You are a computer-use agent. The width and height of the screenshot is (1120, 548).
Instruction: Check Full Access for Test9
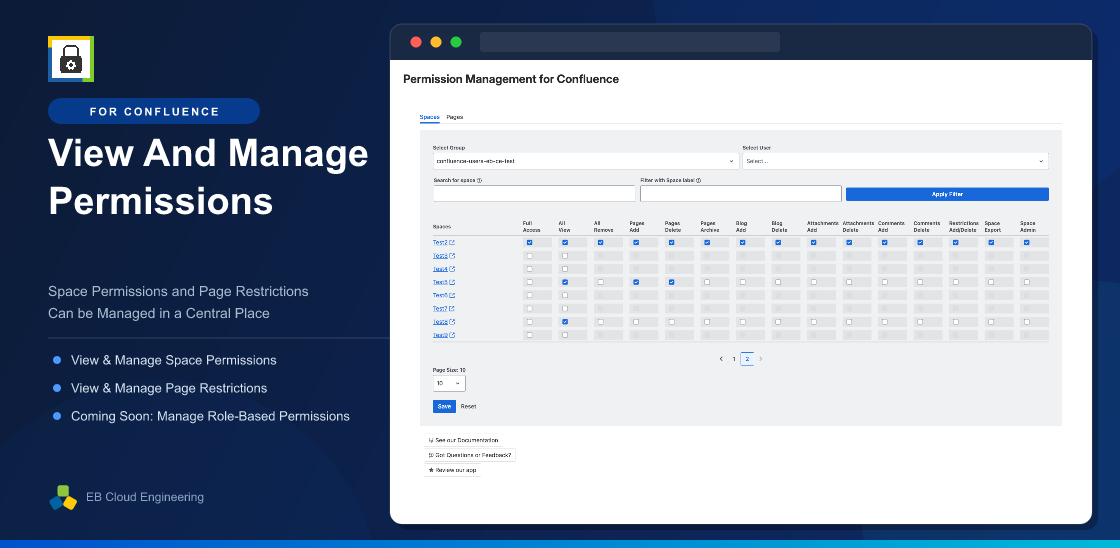click(x=529, y=335)
